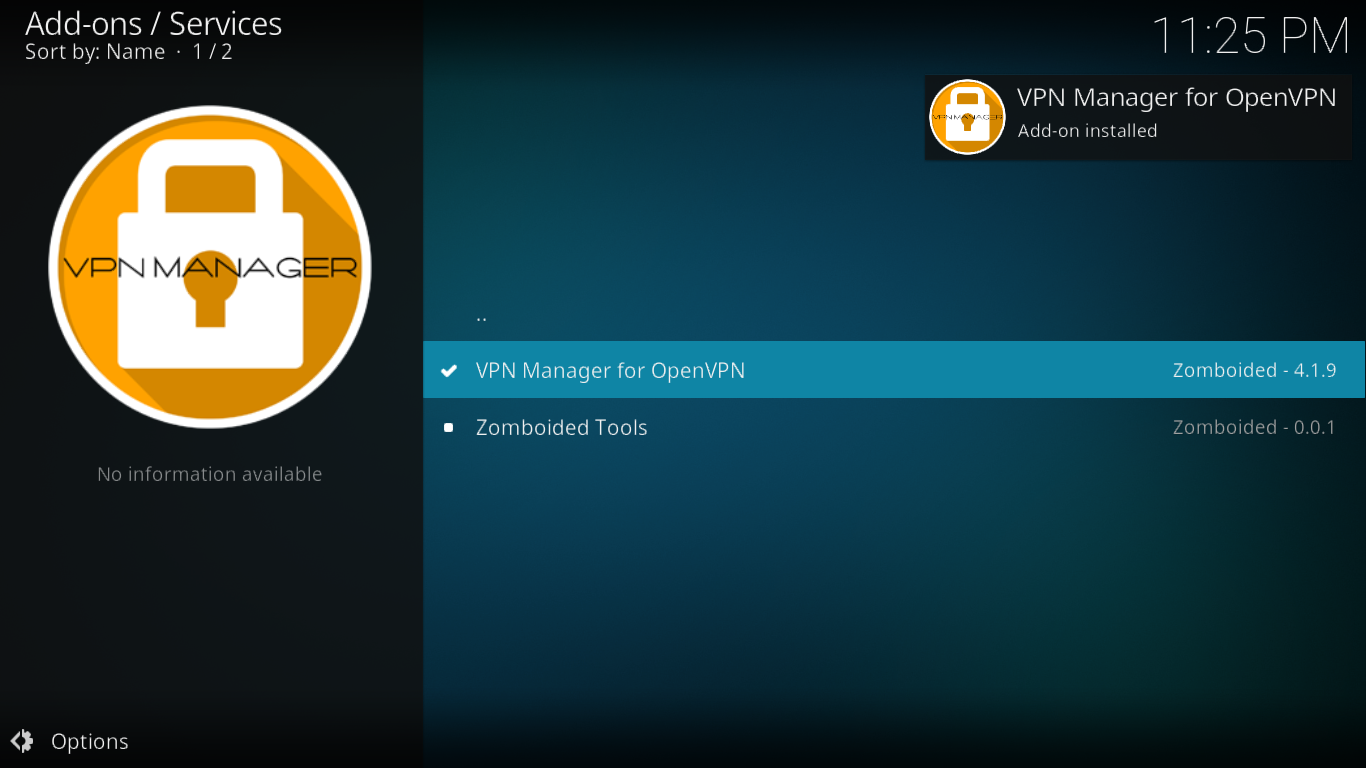Click the small padlock icon in the notification

tap(967, 117)
